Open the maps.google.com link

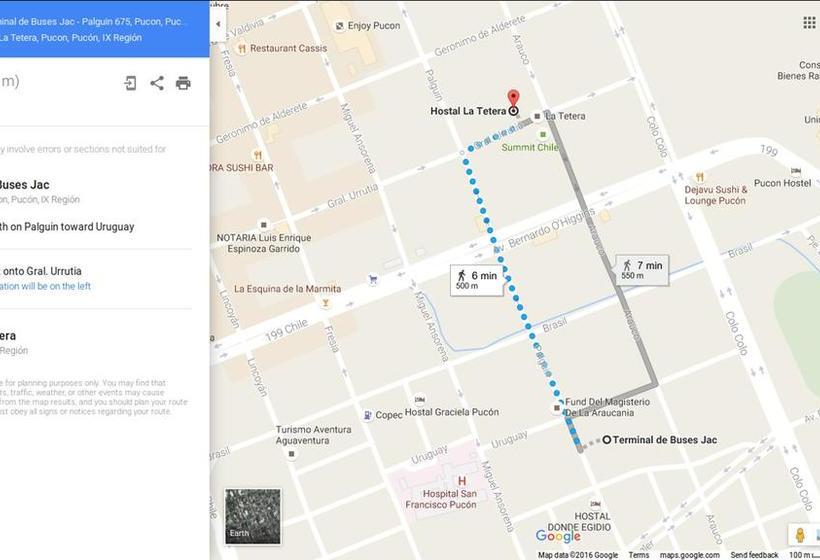coord(689,555)
